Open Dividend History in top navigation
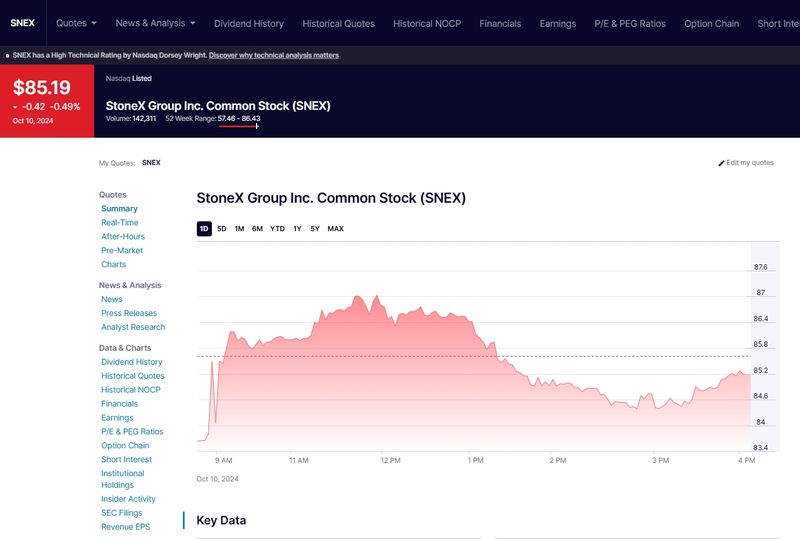800x539 pixels. click(248, 23)
